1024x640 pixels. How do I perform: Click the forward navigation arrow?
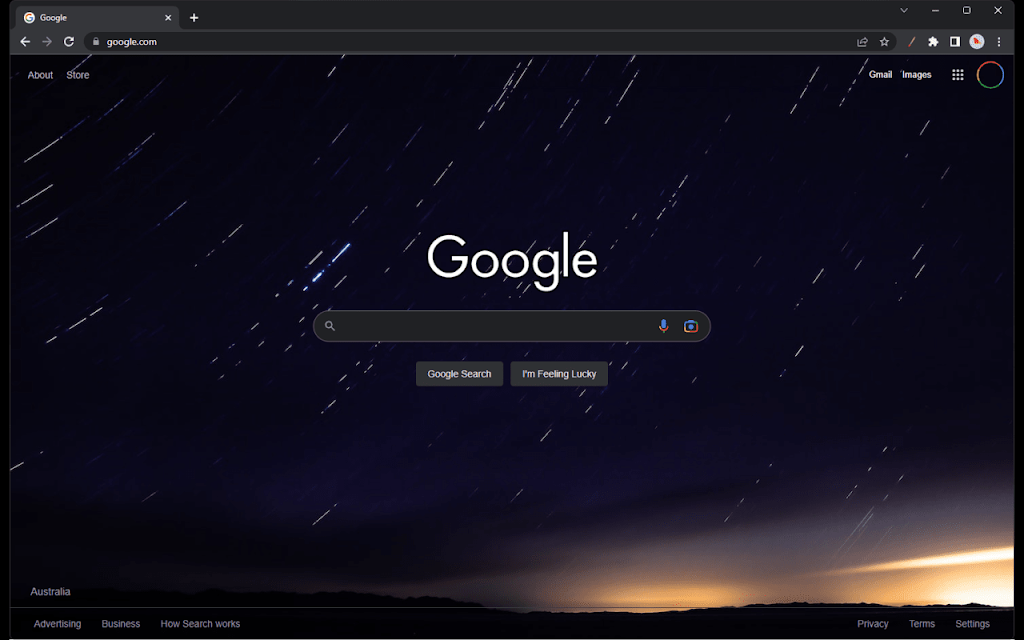click(47, 42)
